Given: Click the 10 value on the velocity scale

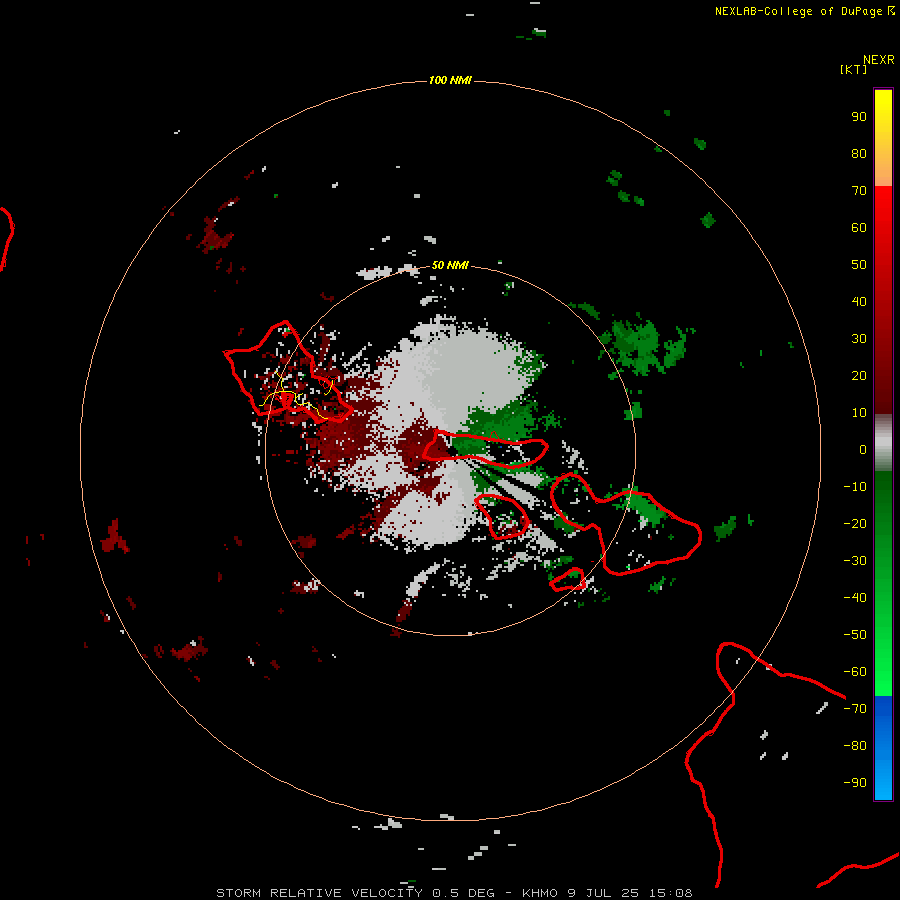Looking at the screenshot, I should (859, 413).
